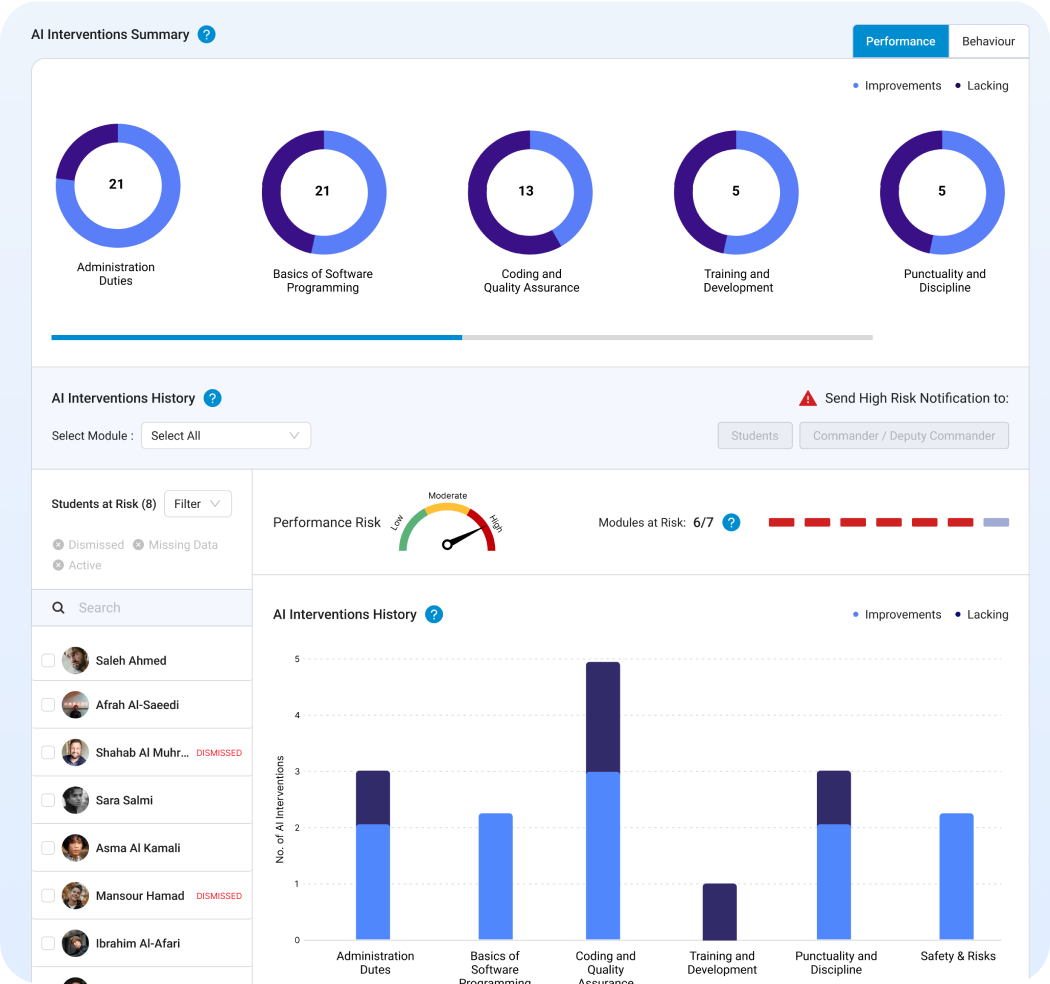Open the Select Module dropdown
Screen dimensions: 1050x984
[226, 435]
